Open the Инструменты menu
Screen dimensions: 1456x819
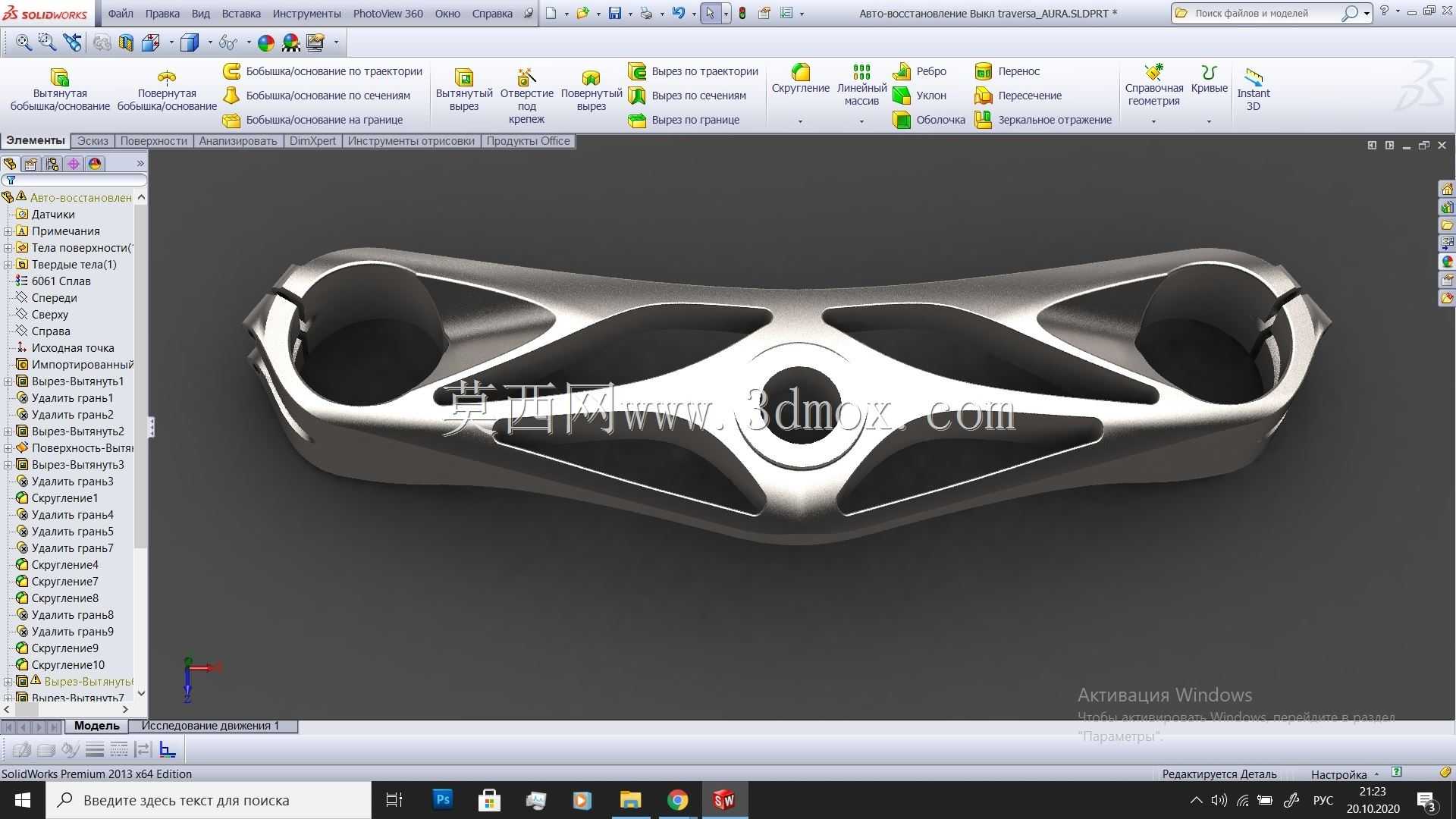click(x=307, y=14)
